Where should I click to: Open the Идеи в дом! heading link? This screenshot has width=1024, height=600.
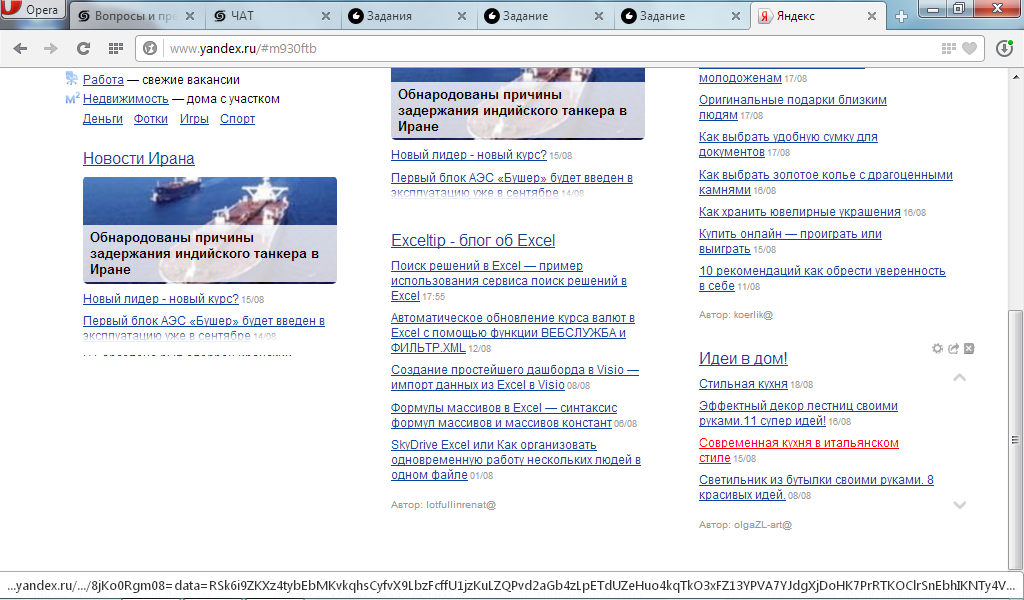tap(743, 358)
